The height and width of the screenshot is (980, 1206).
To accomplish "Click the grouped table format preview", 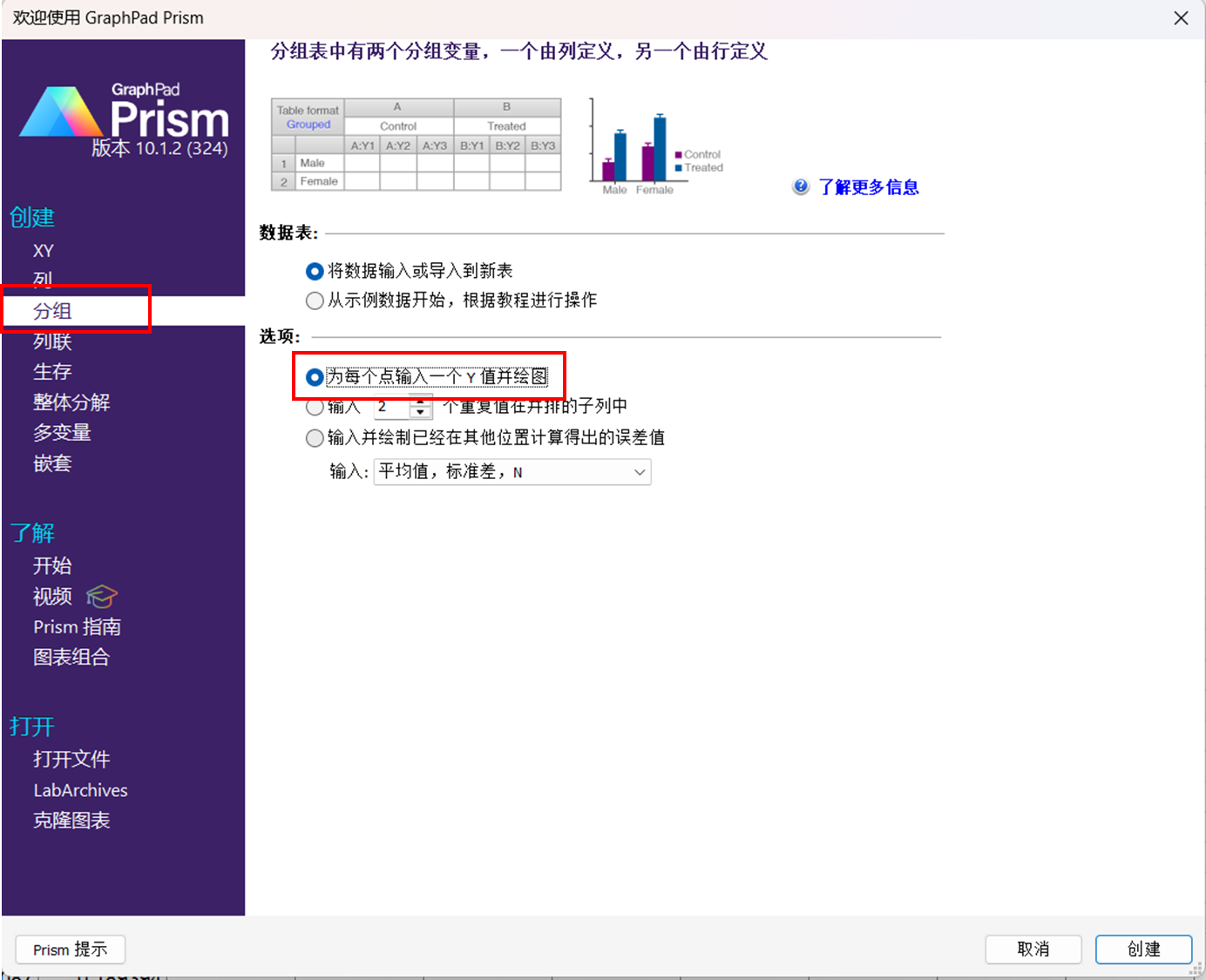I will (417, 145).
